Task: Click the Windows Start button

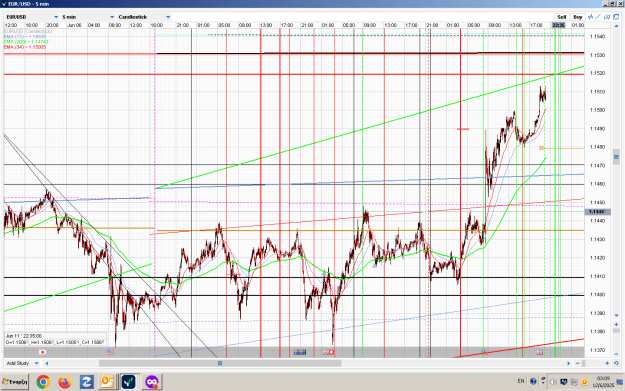Action: click(15, 382)
